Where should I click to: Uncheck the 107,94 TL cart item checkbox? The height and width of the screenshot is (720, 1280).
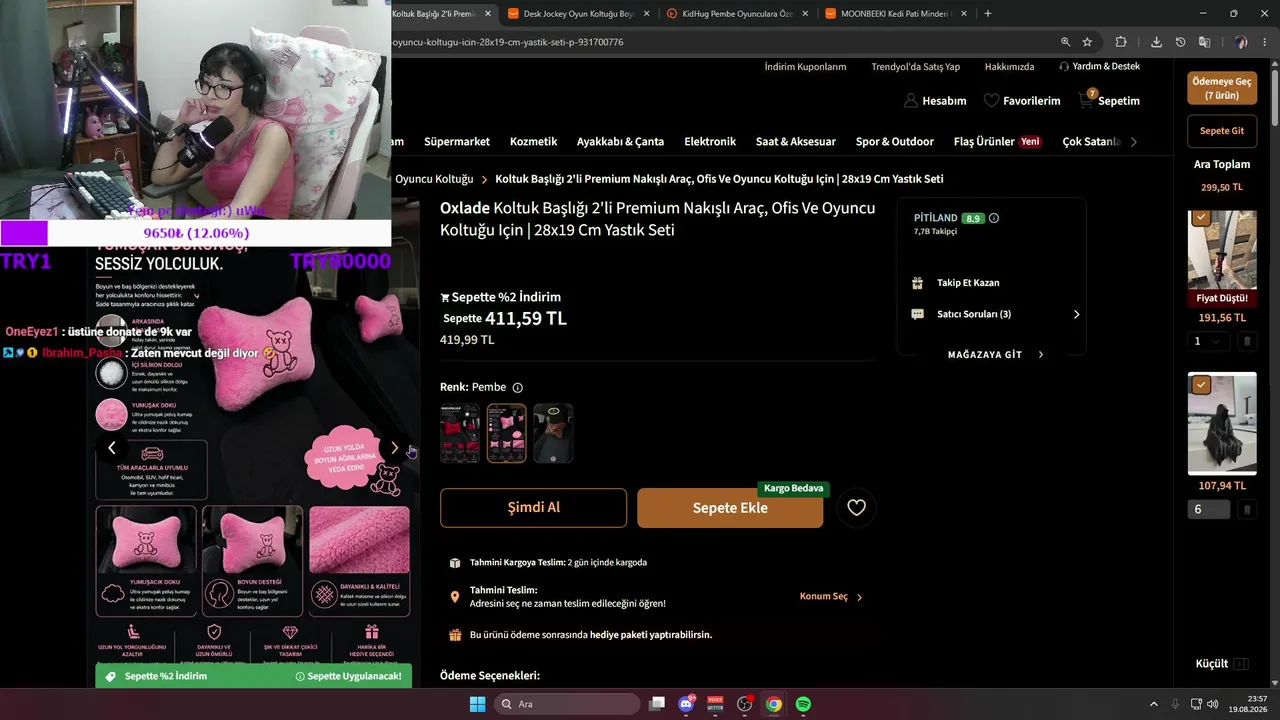click(1201, 384)
